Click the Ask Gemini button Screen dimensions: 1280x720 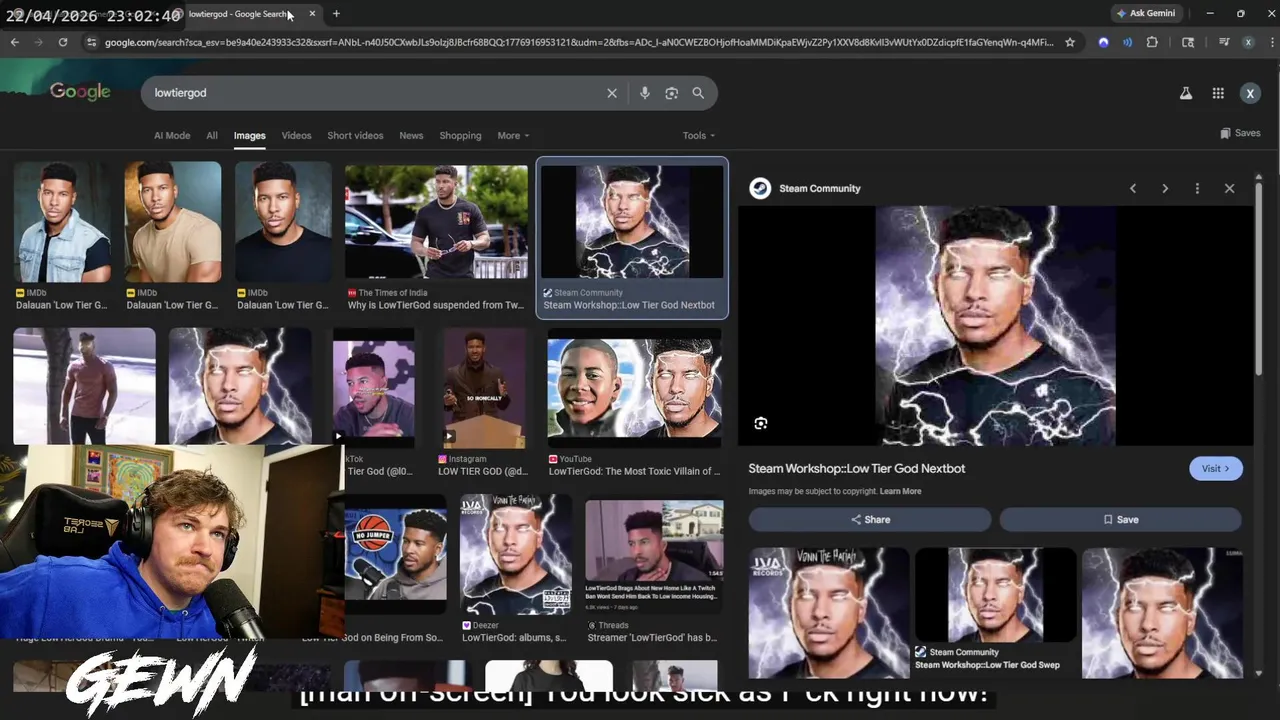point(1146,14)
